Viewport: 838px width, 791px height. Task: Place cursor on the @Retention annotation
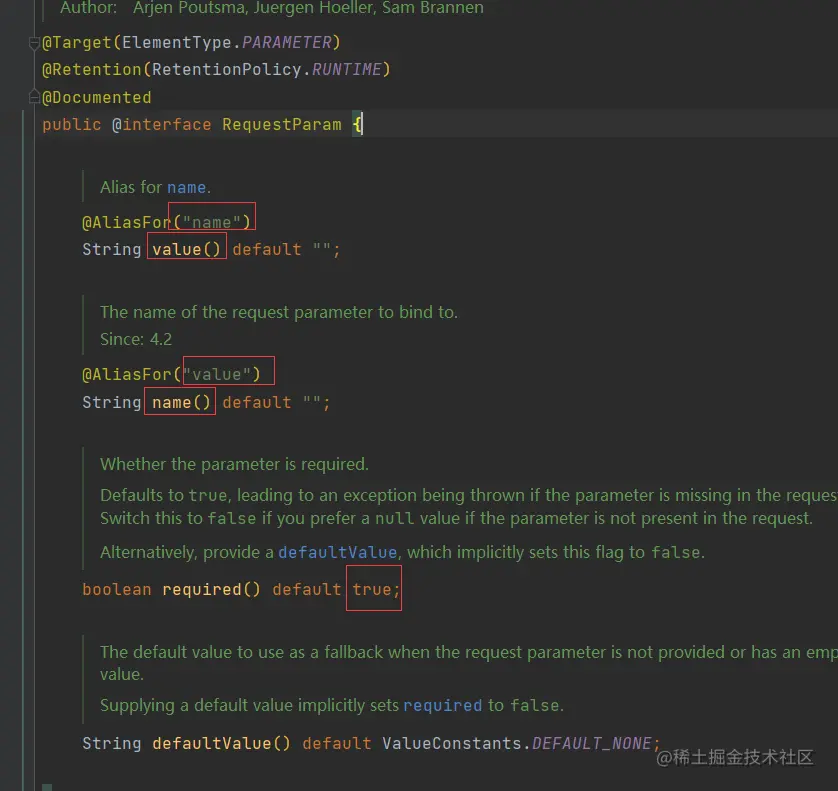coord(91,69)
